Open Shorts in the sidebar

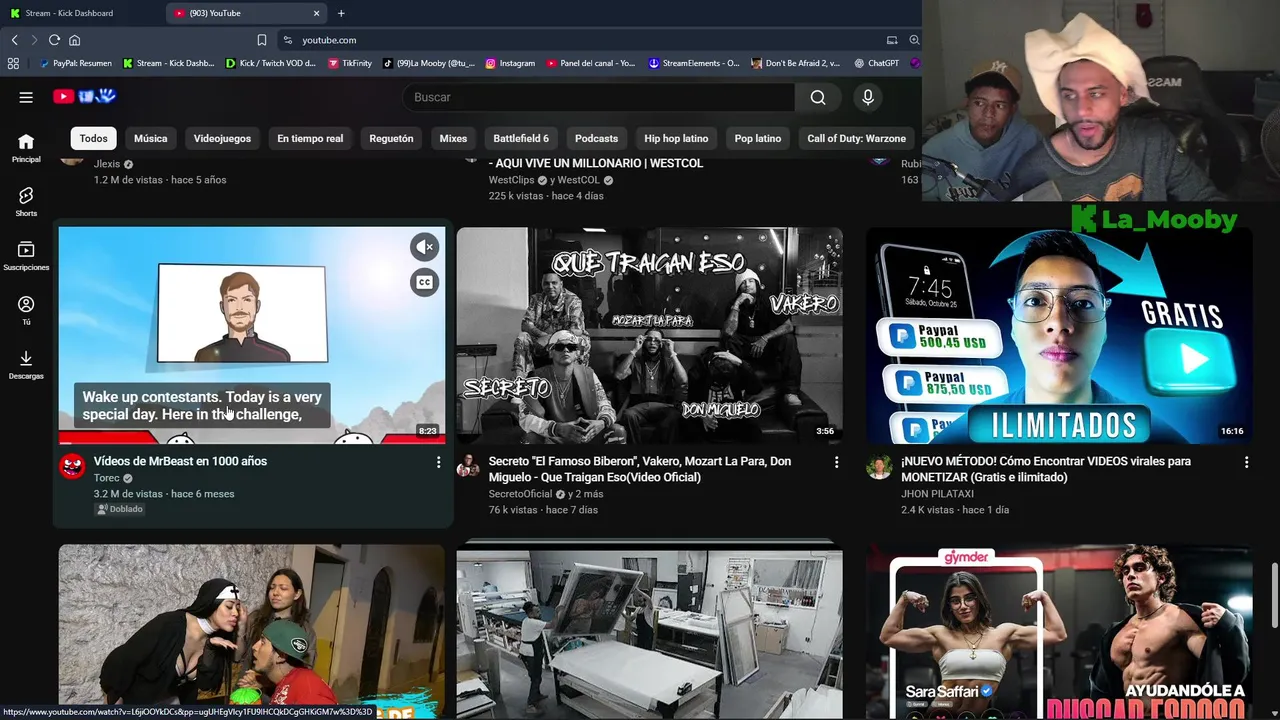pyautogui.click(x=26, y=202)
